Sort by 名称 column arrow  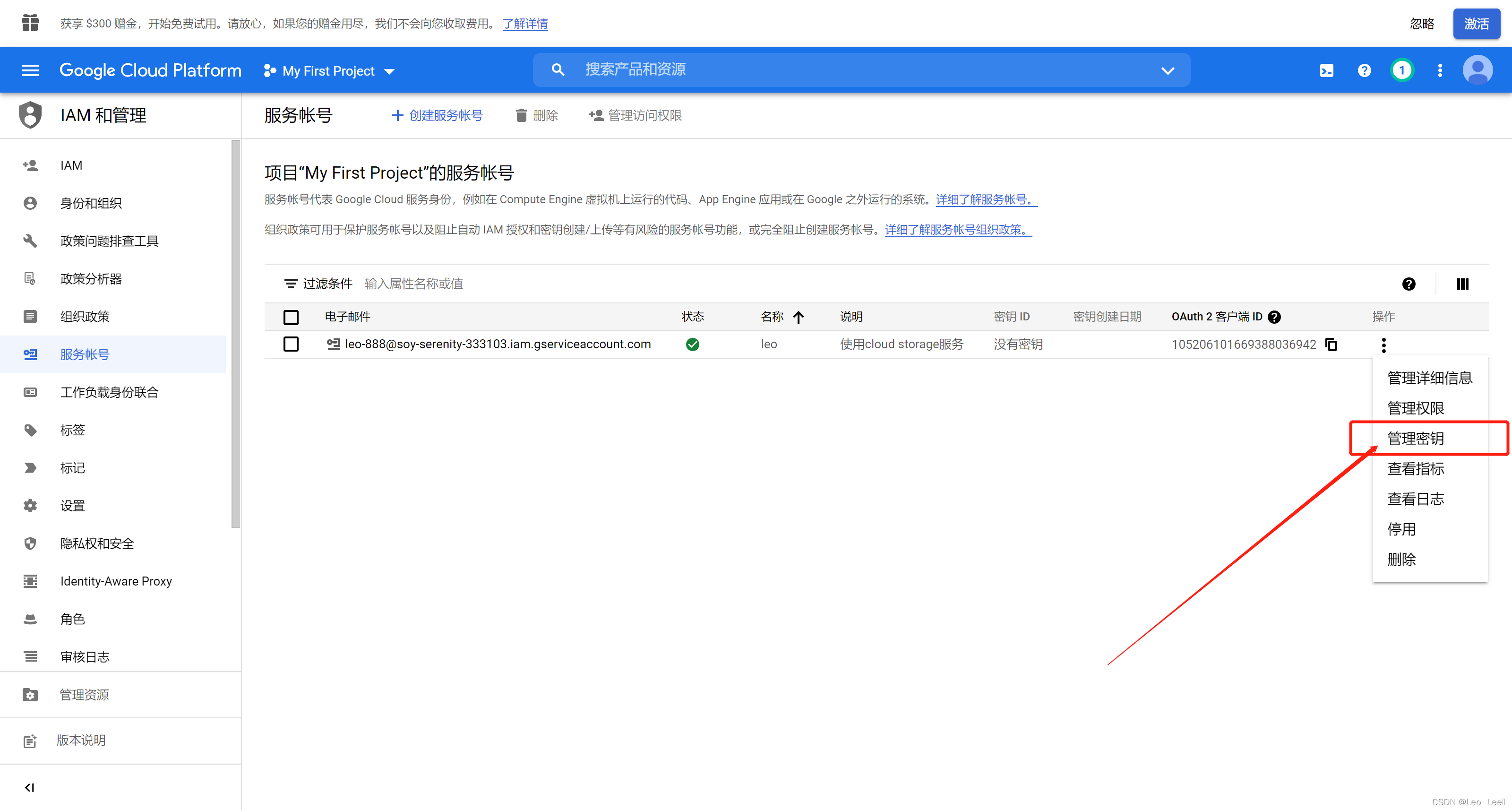point(798,317)
